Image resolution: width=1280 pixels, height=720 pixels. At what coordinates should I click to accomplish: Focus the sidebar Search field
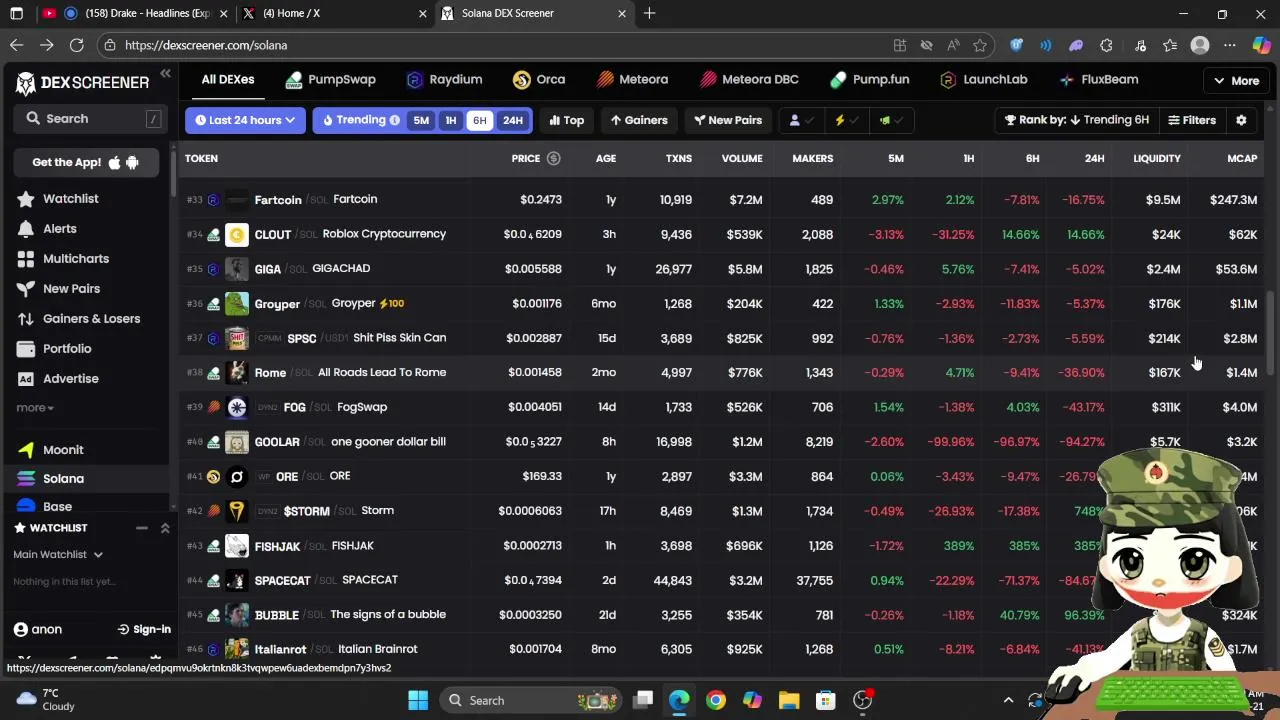pos(90,118)
